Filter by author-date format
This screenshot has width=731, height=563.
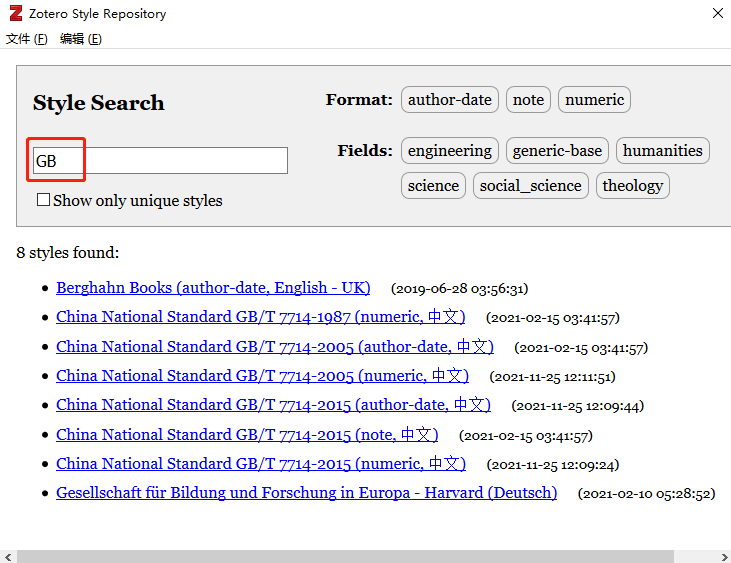(x=449, y=100)
